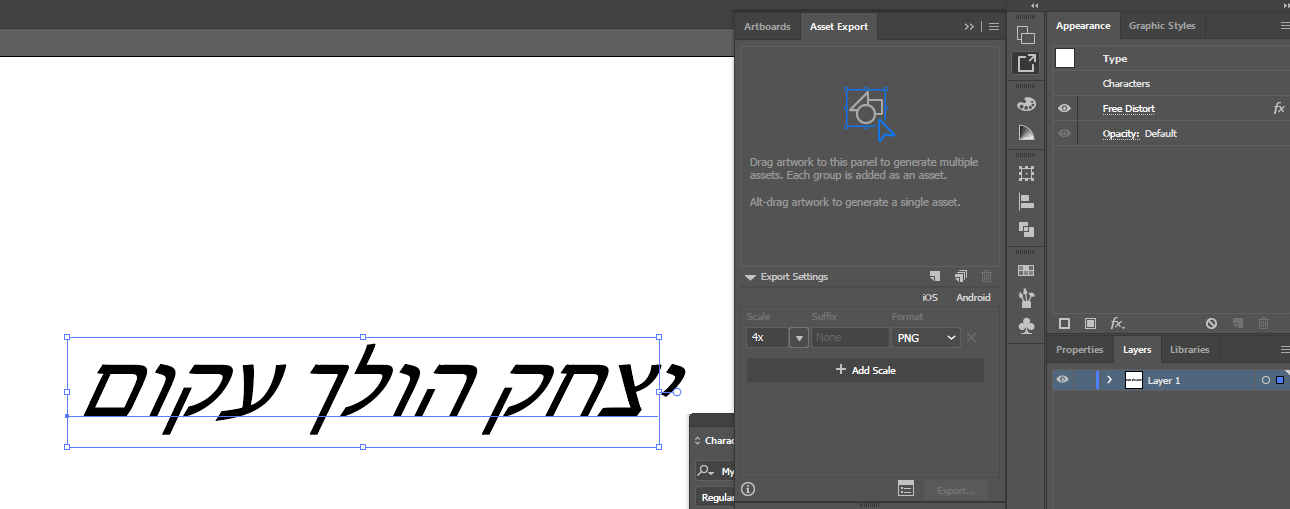Open the Color palette panel icon
This screenshot has height=509, width=1290.
1026,104
